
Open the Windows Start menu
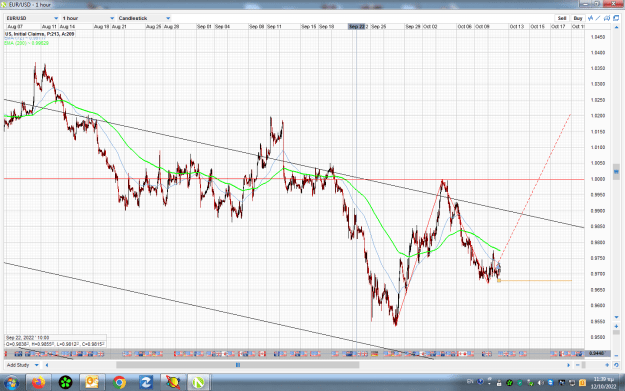pos(11,383)
